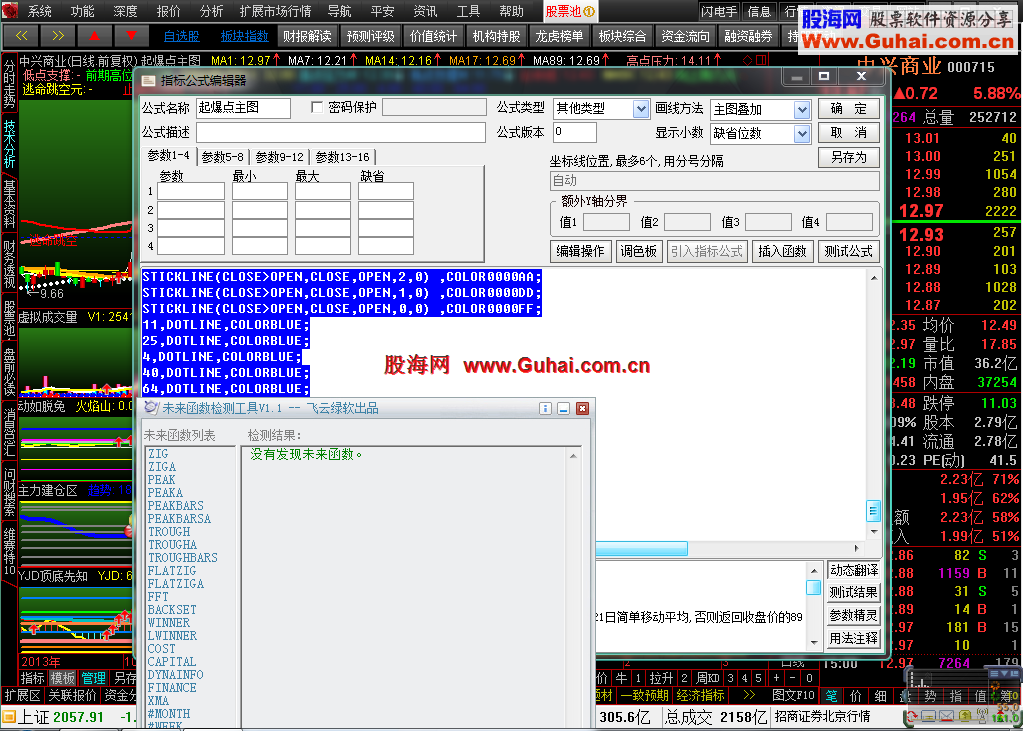Open the 分析 menu
Screen dimensions: 1023x731
pos(211,11)
